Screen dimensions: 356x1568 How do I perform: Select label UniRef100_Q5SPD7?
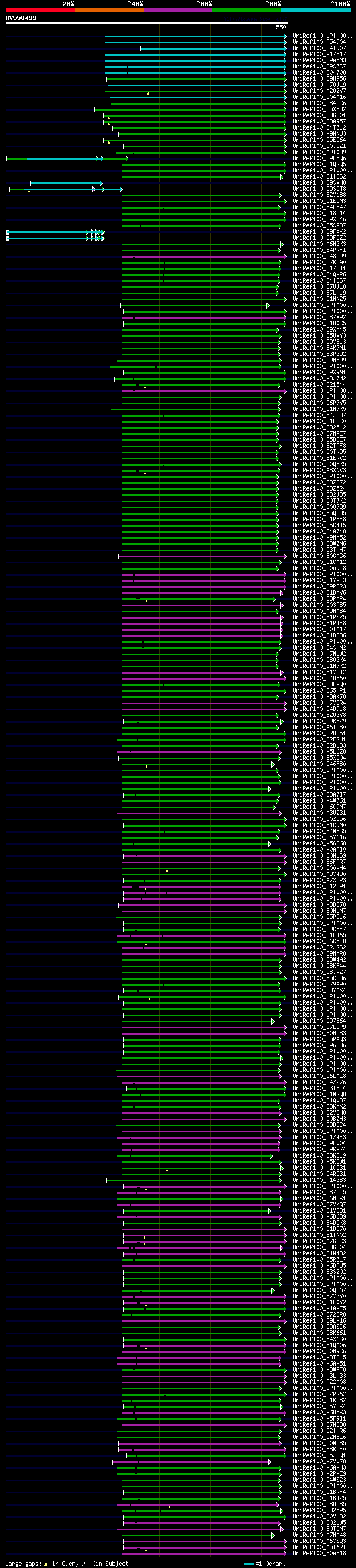pos(319,226)
